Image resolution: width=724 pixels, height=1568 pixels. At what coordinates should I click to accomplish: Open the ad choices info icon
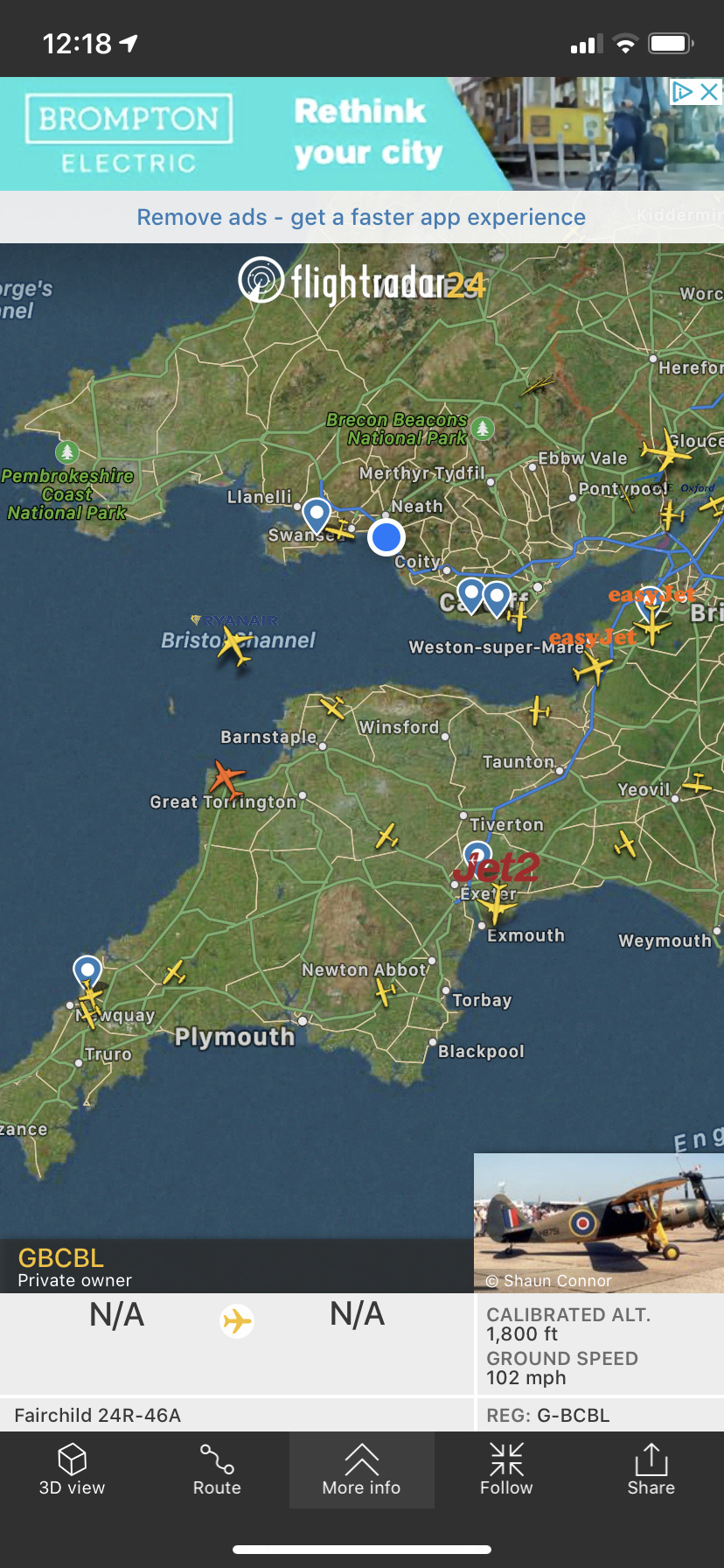(683, 91)
